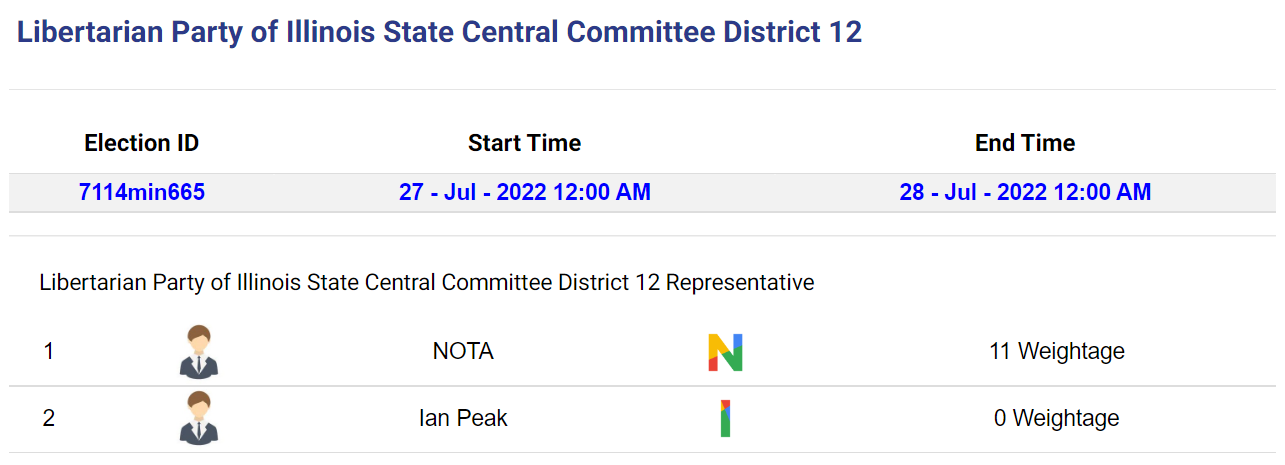Click Ian Peak's candidate avatar icon
Viewport: 1285px width, 465px height.
point(199,418)
